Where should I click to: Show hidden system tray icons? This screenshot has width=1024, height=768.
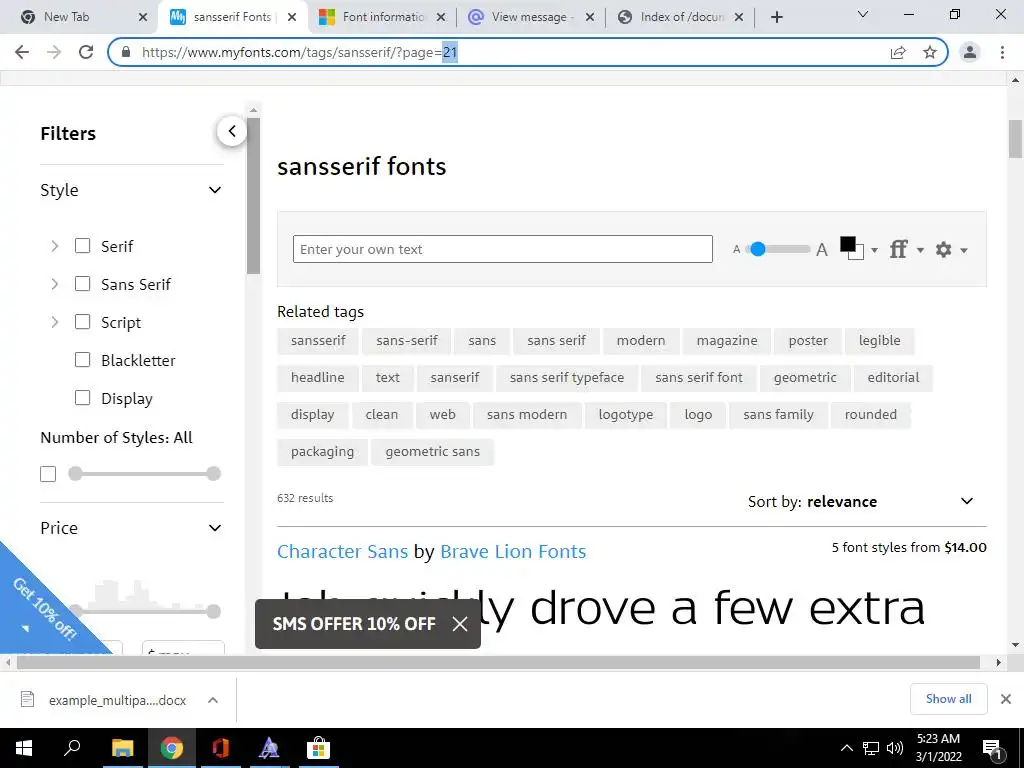click(x=846, y=748)
